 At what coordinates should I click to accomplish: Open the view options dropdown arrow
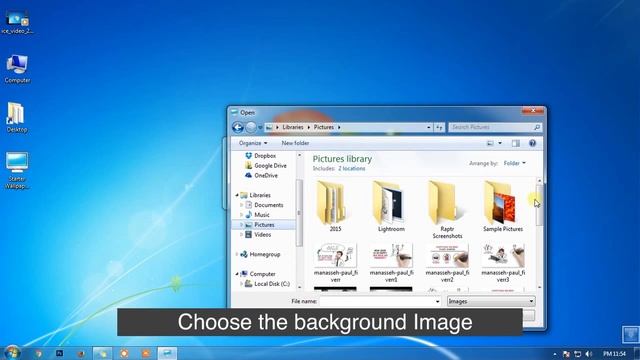[500, 143]
